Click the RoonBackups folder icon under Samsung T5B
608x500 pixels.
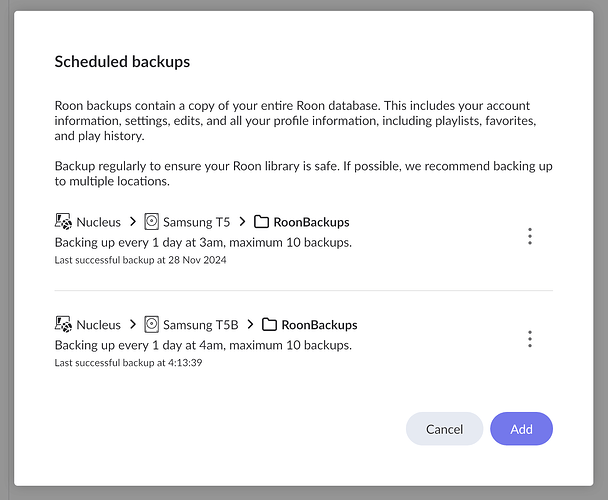(x=269, y=324)
